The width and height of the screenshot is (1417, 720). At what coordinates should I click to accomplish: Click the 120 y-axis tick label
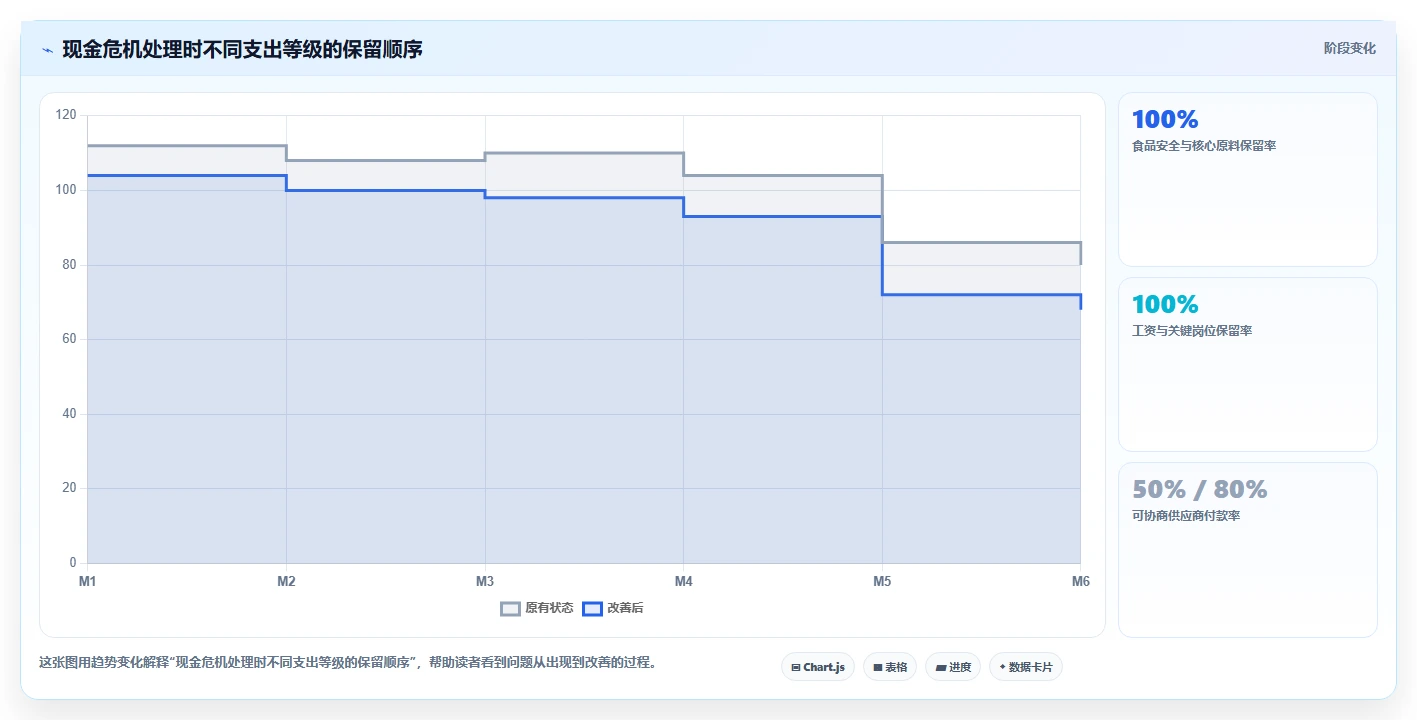pyautogui.click(x=66, y=115)
